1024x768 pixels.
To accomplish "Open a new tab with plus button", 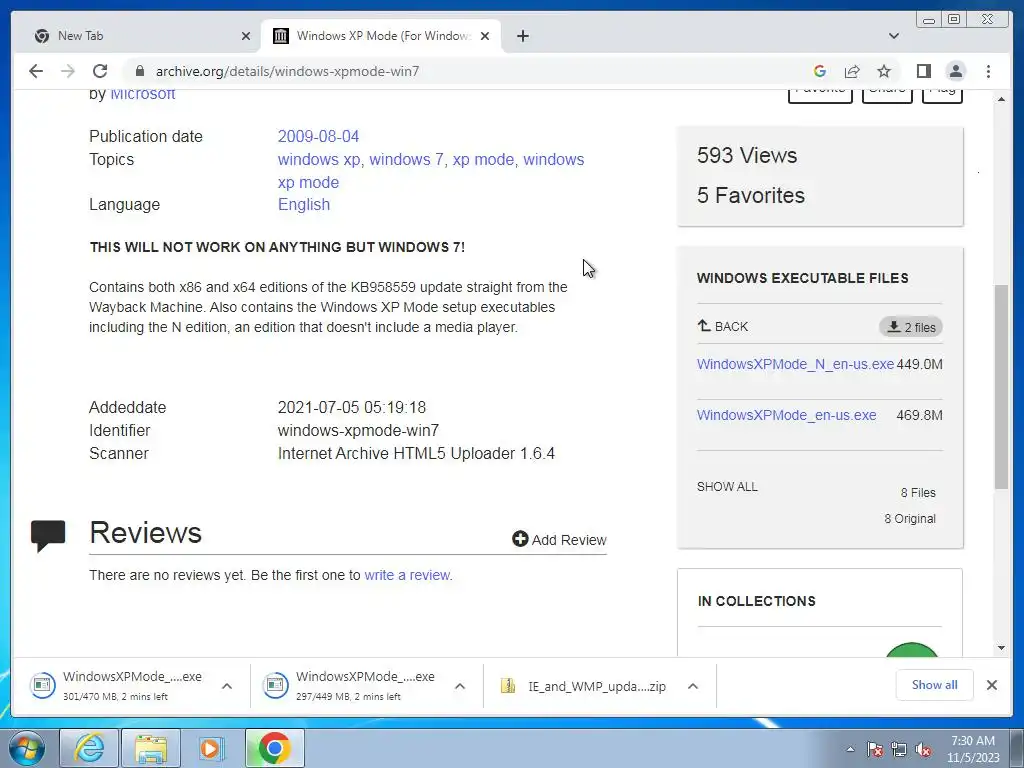I will point(522,36).
